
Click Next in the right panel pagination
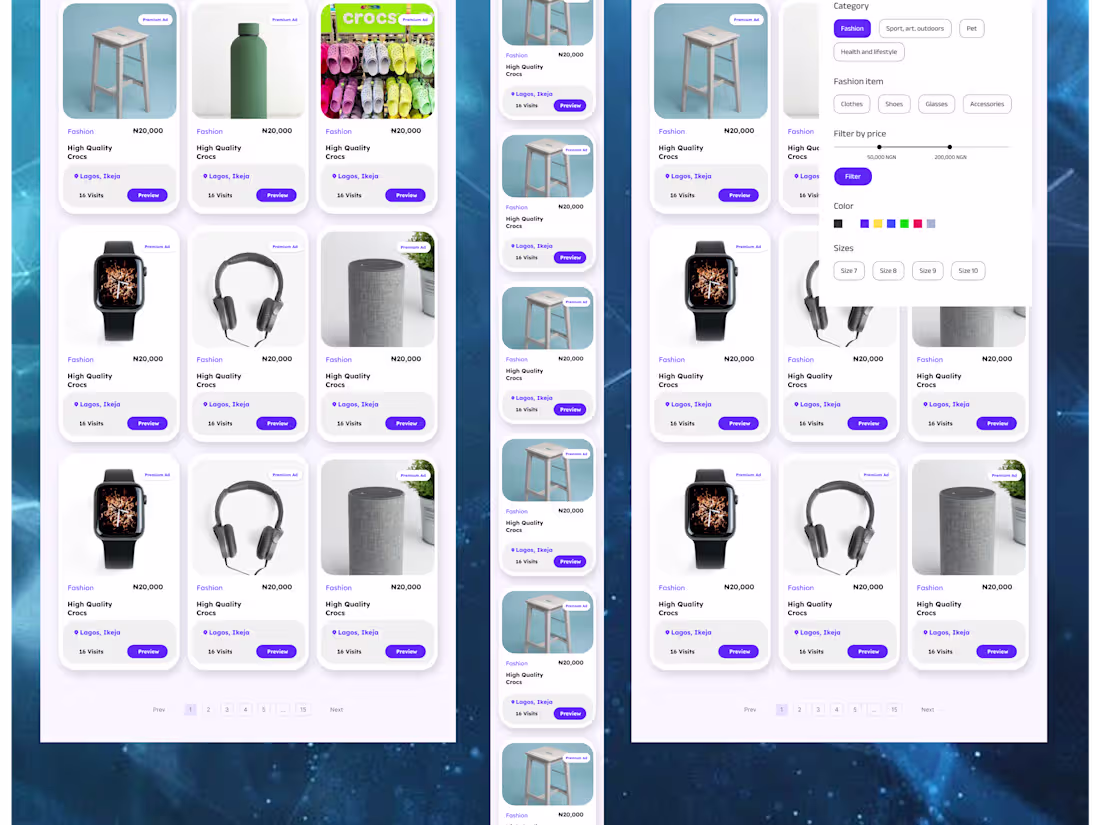(x=927, y=709)
